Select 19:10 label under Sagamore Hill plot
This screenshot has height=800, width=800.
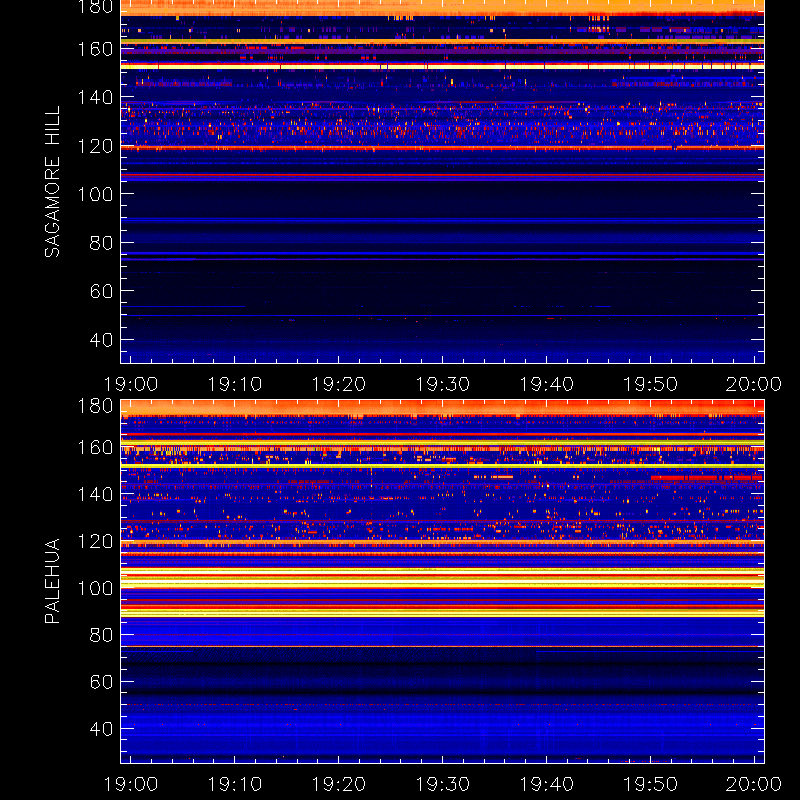coord(235,384)
